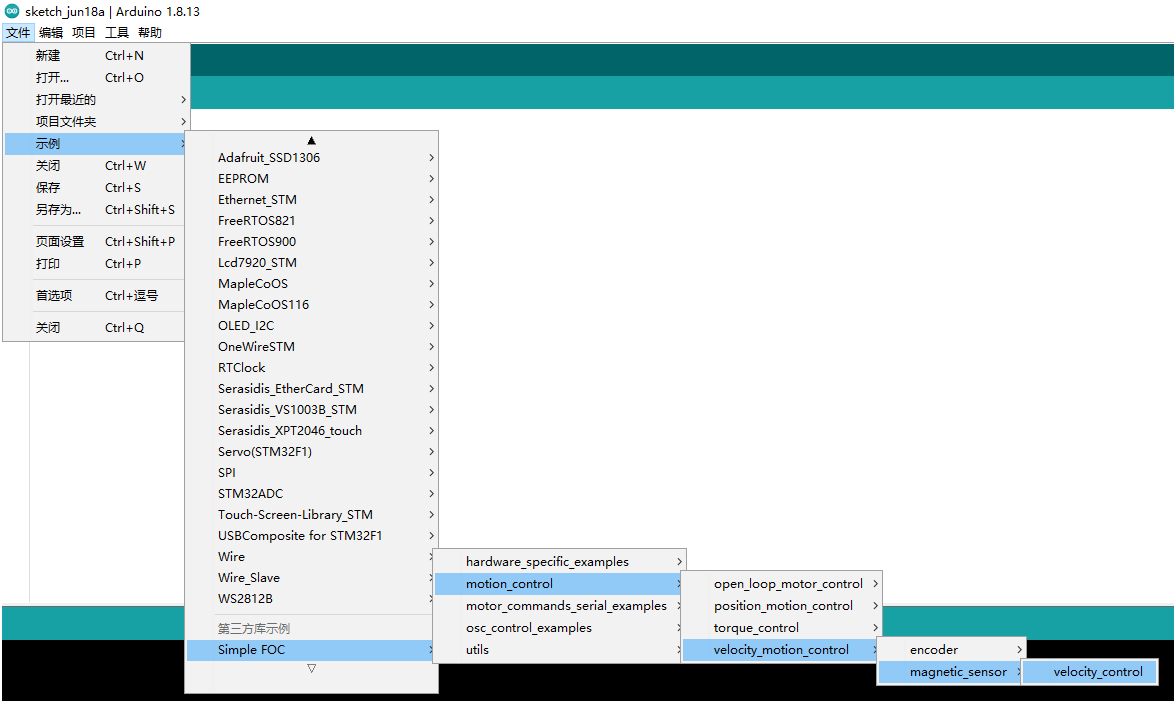Select motion_control submenu
The image size is (1174, 701).
558,583
